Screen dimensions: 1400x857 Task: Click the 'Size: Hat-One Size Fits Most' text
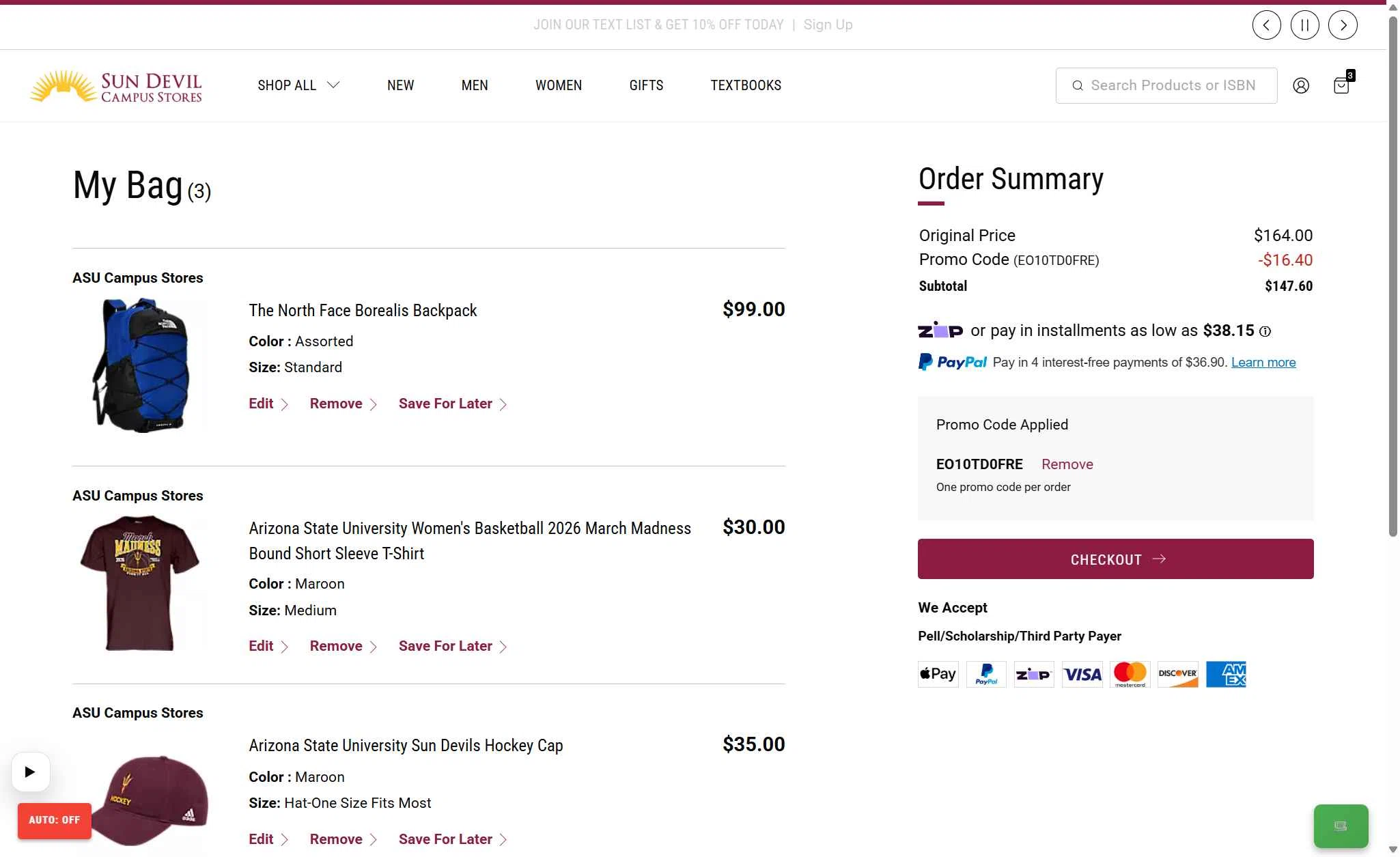click(340, 803)
